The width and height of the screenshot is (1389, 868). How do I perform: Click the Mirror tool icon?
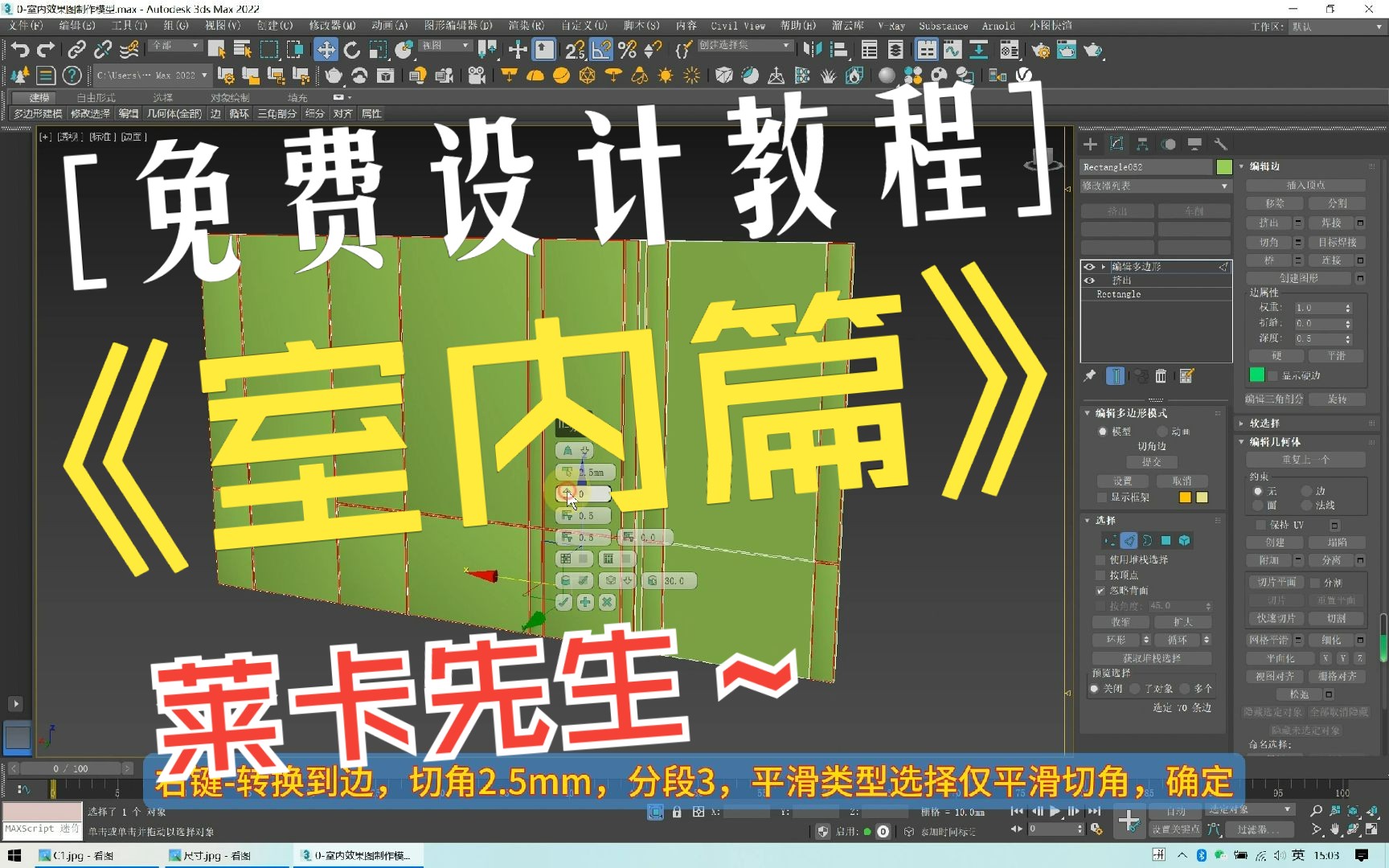pos(815,50)
